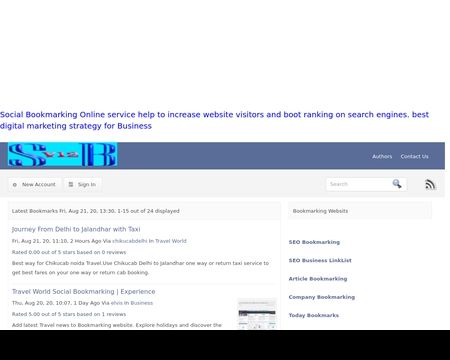The image size is (450, 360).
Task: Click 'Best way for Chikucab noida' description
Action: tap(140, 268)
